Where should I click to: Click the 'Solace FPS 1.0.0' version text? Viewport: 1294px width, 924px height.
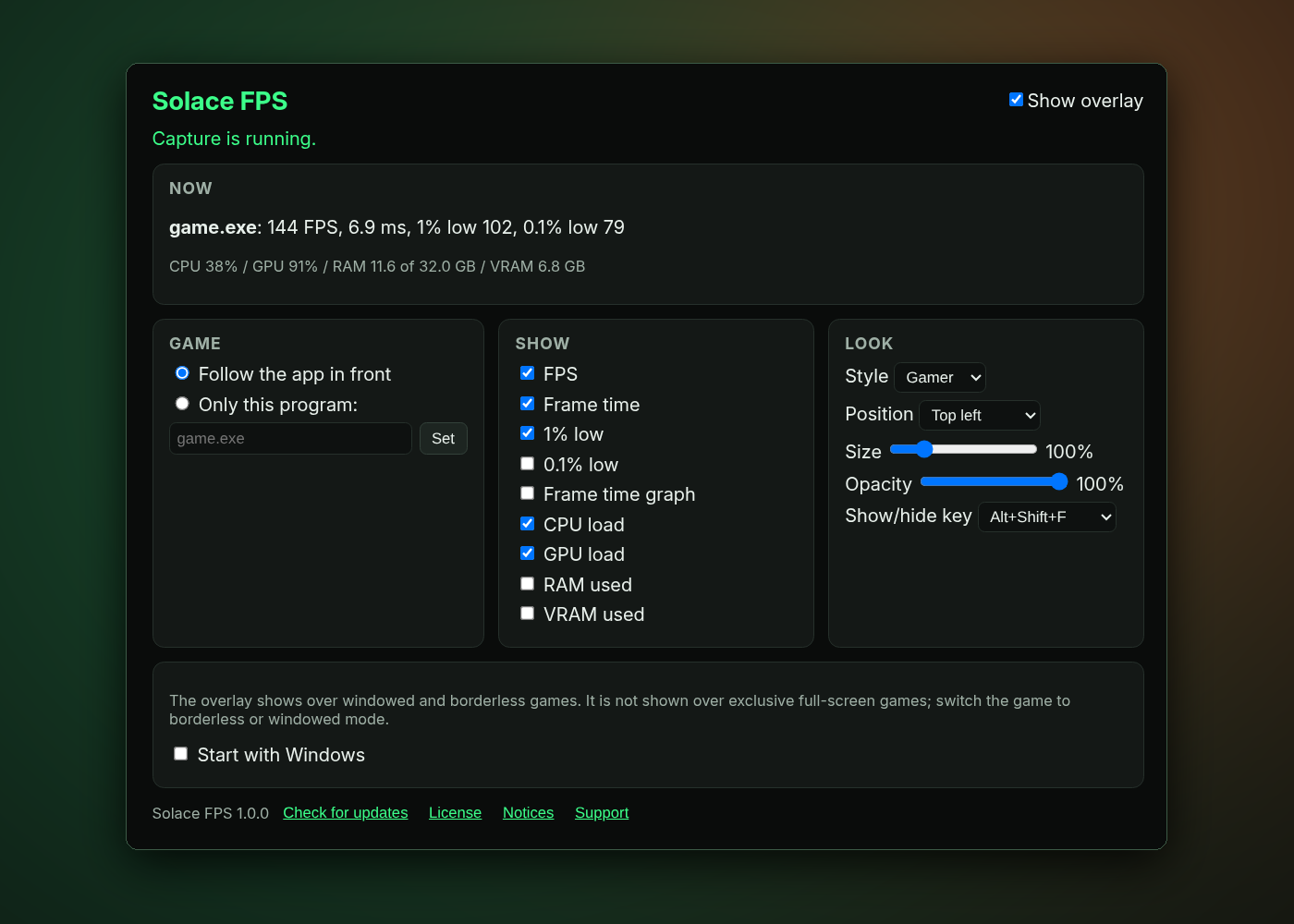point(211,813)
